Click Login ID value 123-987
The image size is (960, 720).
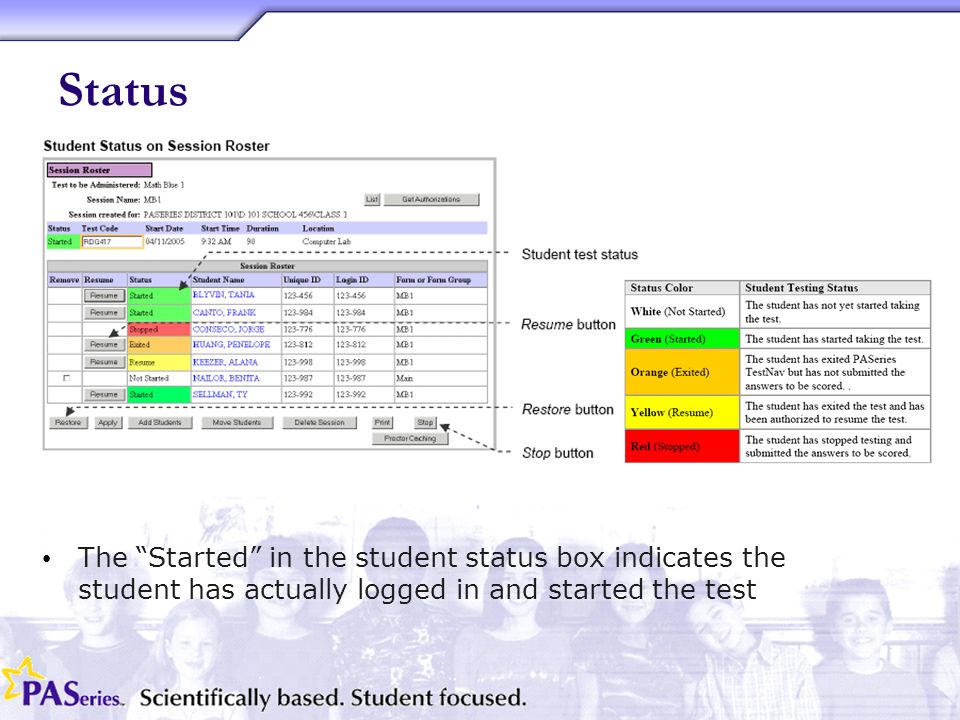[x=351, y=378]
